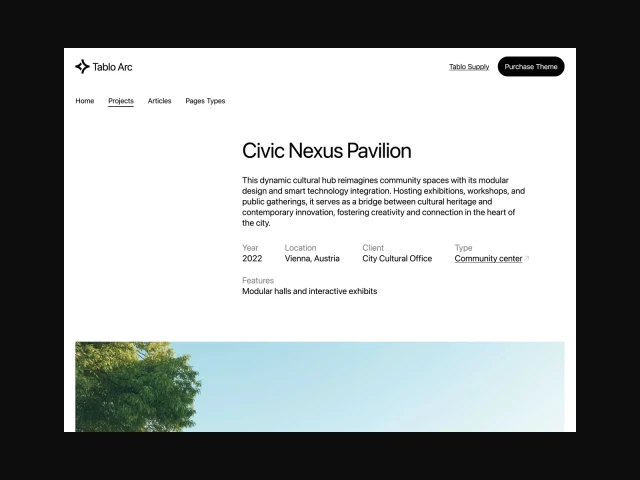
Task: Click the City Cultural Office client text
Action: point(397,258)
